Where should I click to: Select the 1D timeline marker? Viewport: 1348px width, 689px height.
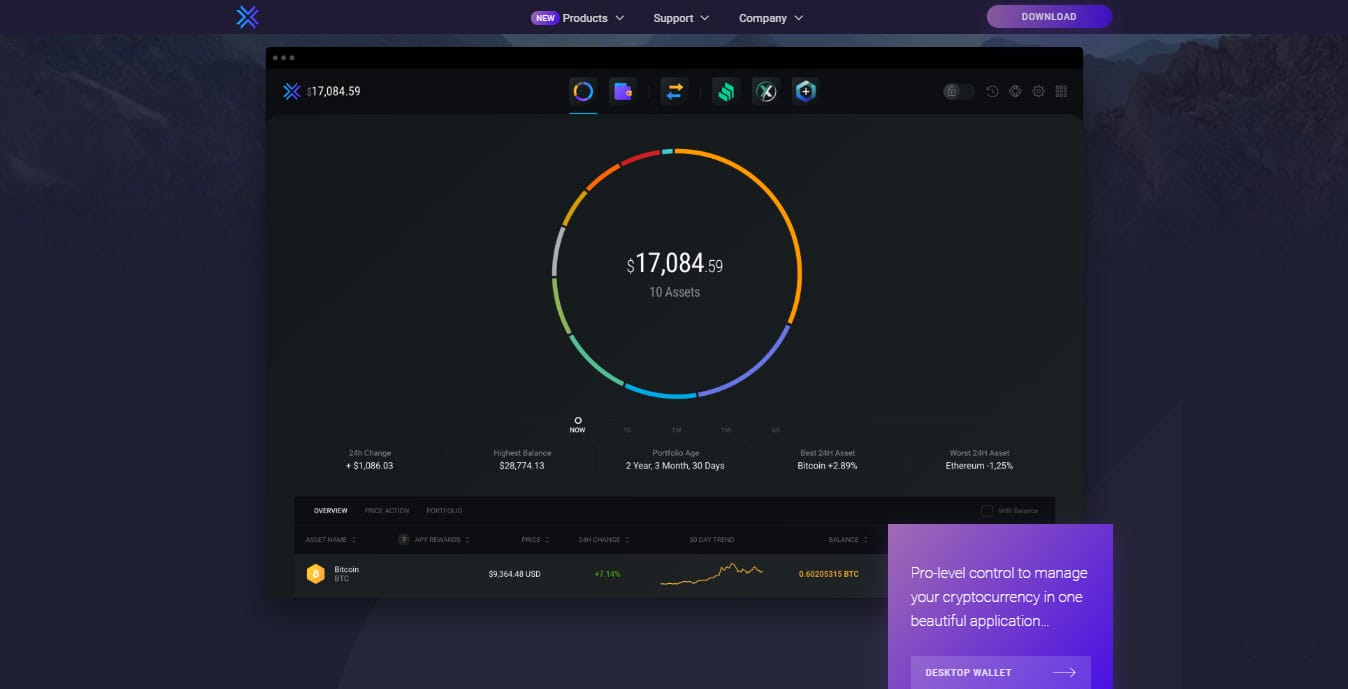pyautogui.click(x=627, y=430)
